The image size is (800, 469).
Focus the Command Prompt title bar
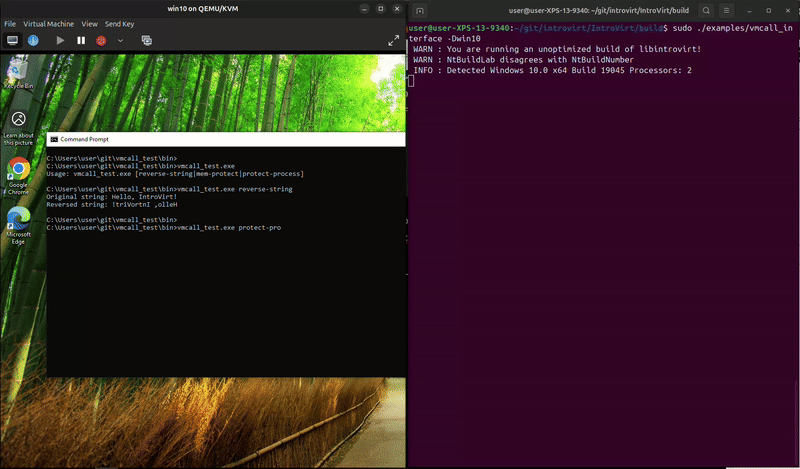tap(200, 139)
